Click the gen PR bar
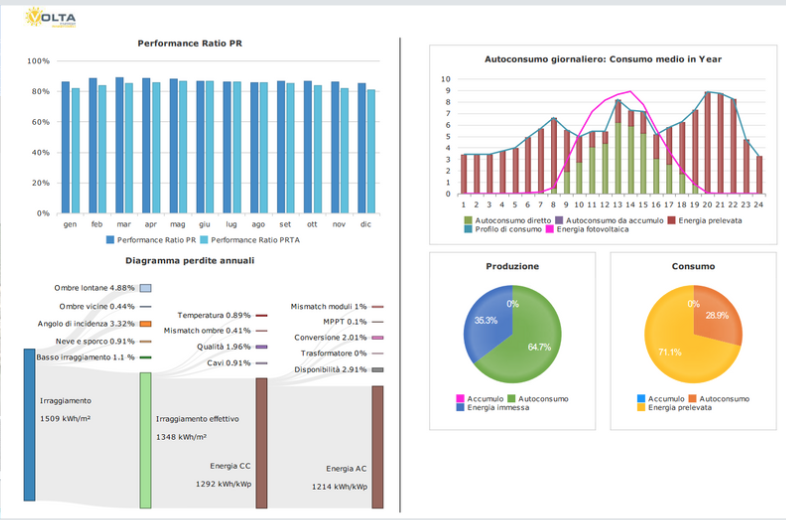 [x=66, y=147]
